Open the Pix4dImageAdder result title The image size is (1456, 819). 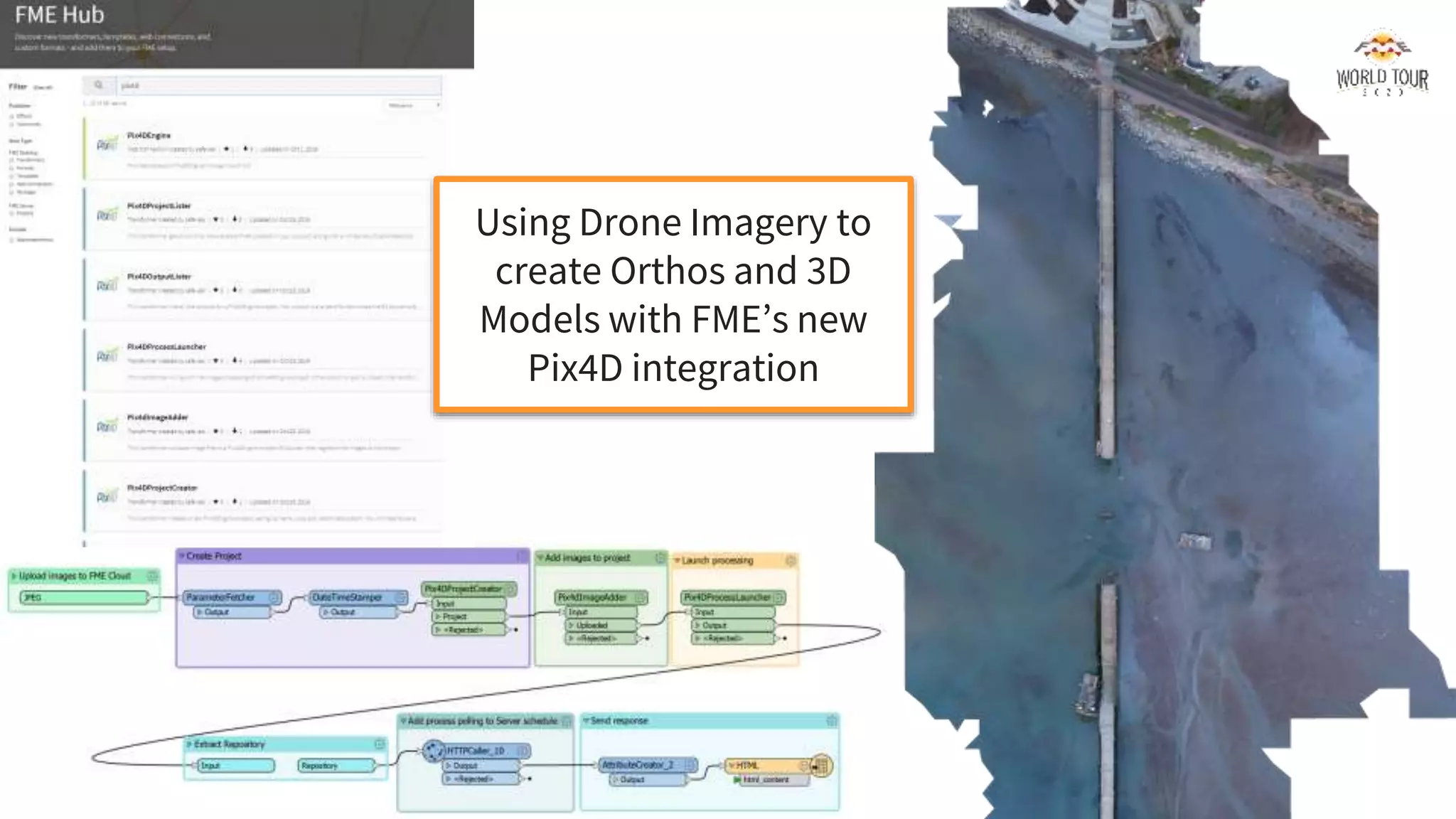(x=157, y=417)
